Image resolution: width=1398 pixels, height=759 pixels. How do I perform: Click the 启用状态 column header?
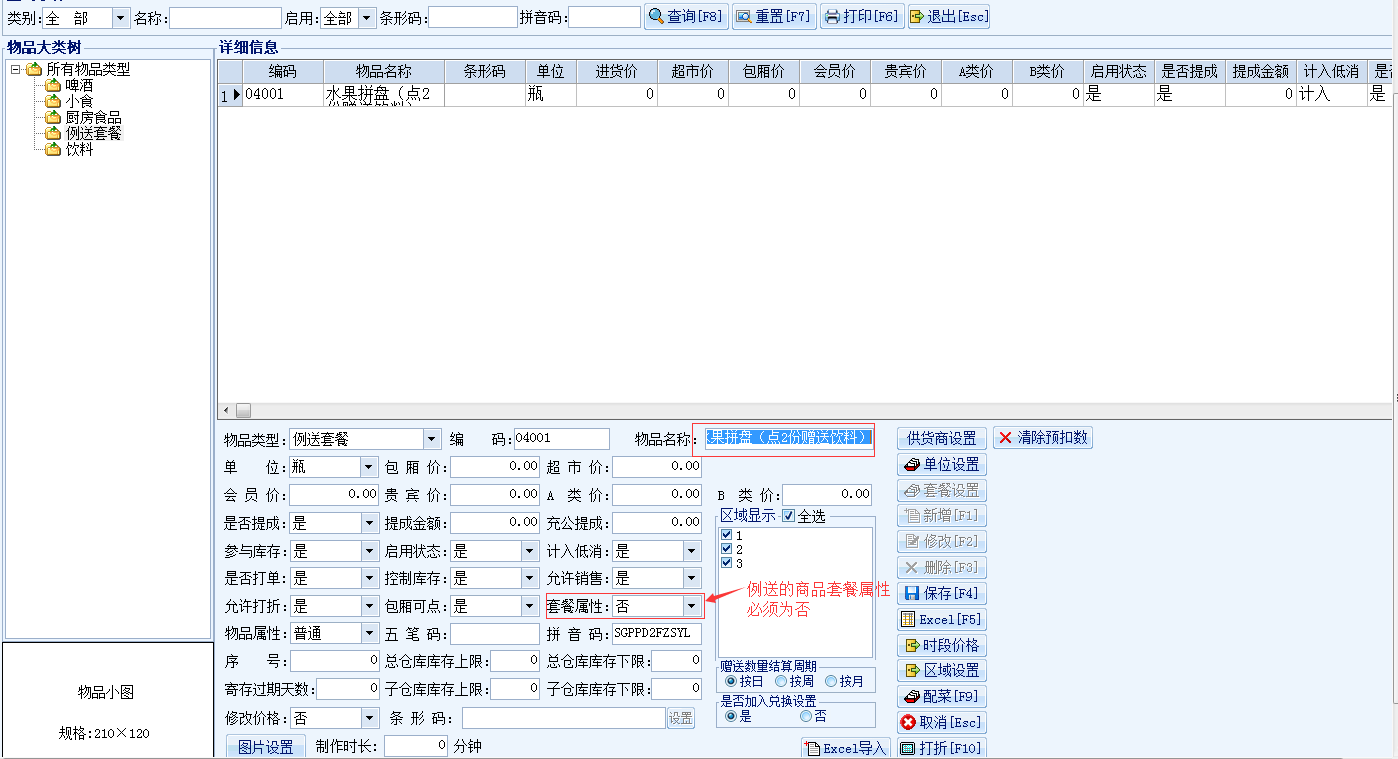[x=1118, y=72]
